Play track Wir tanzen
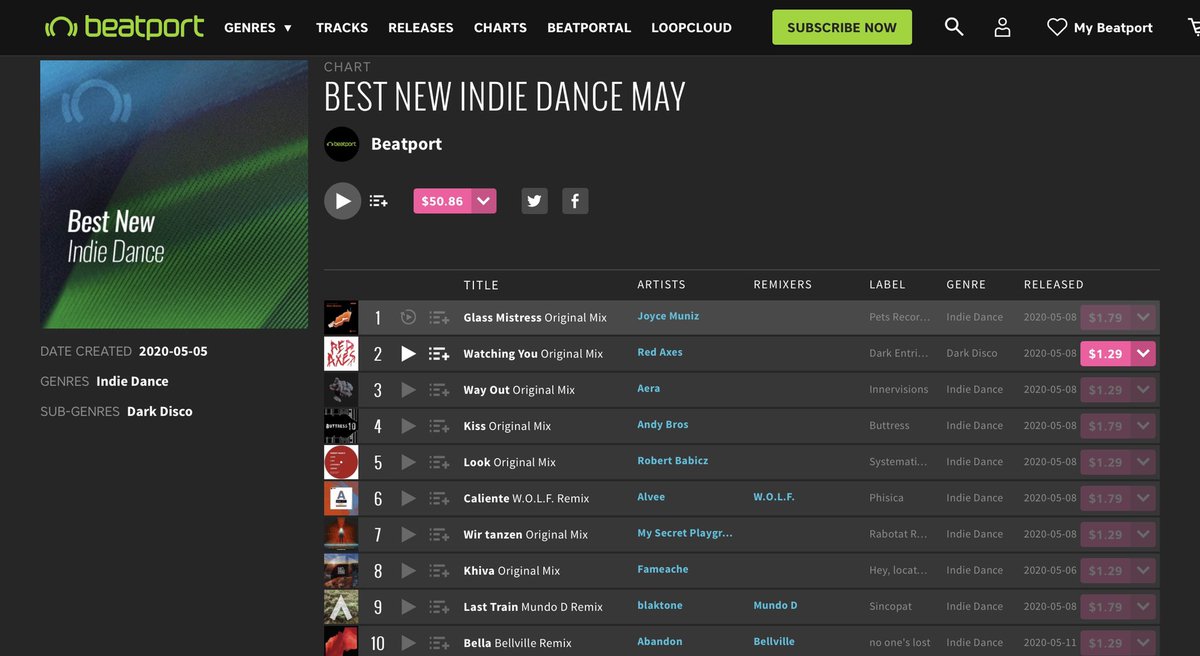The height and width of the screenshot is (656, 1200). [x=408, y=534]
